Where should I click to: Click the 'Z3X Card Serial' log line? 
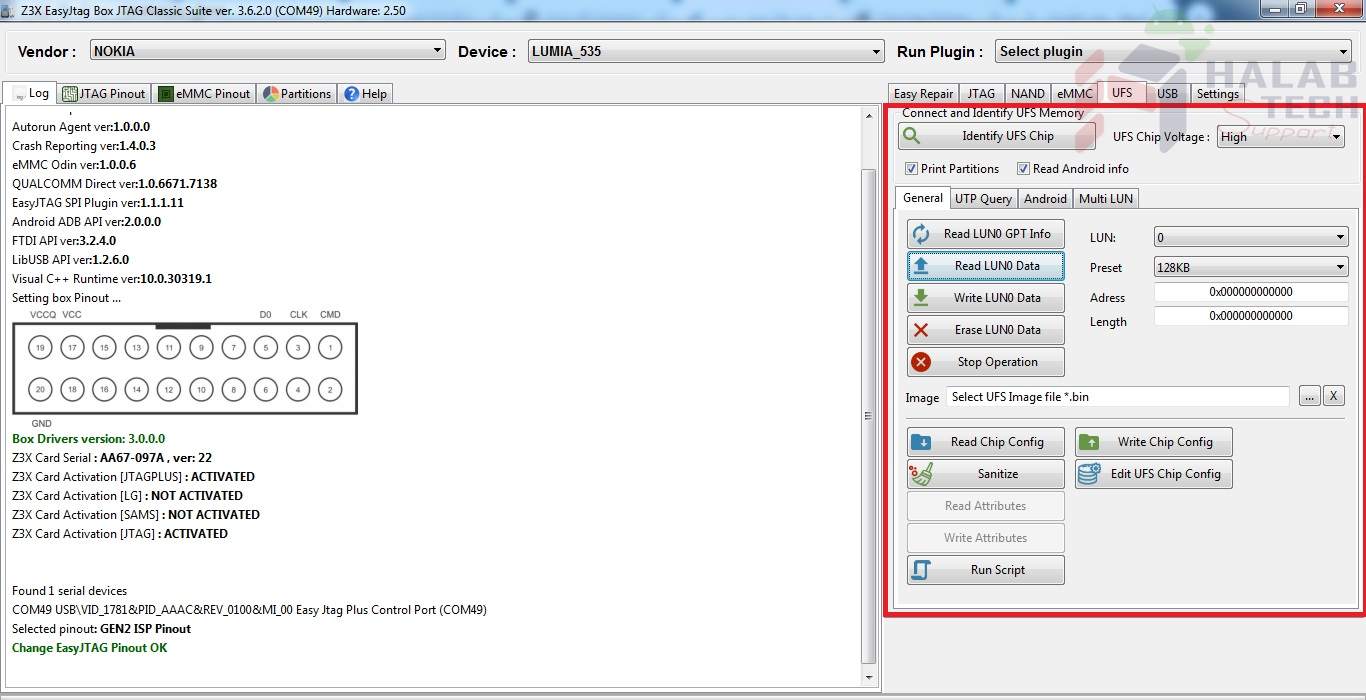click(112, 458)
